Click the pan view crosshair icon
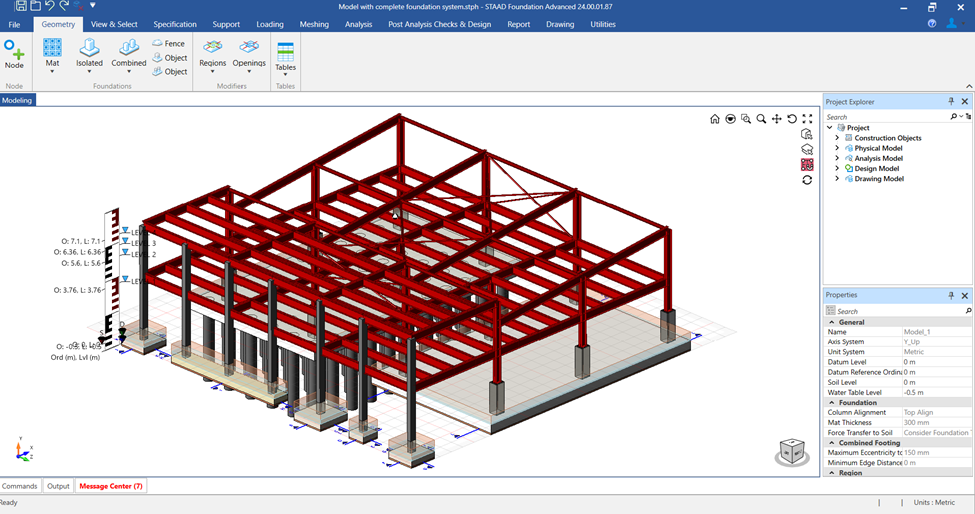This screenshot has width=975, height=514. (x=777, y=119)
